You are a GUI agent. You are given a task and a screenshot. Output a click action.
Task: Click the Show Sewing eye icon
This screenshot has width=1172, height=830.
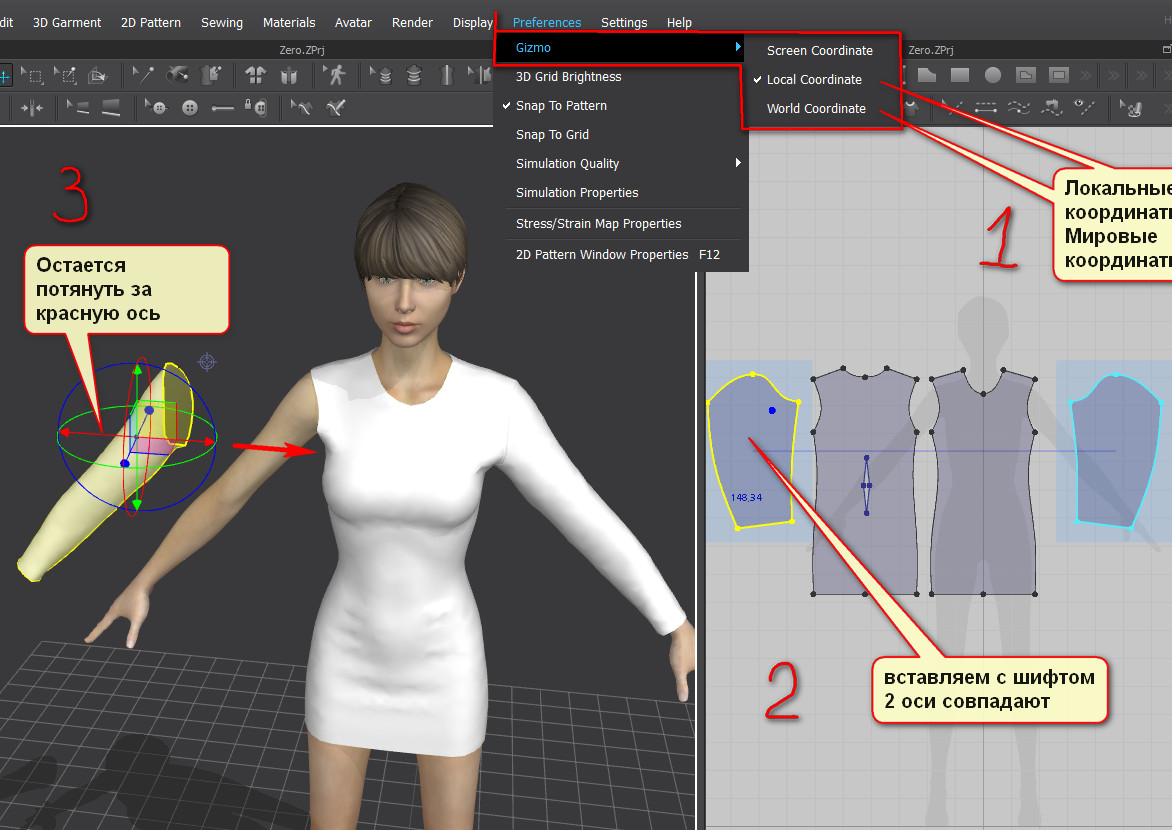coord(1085,106)
